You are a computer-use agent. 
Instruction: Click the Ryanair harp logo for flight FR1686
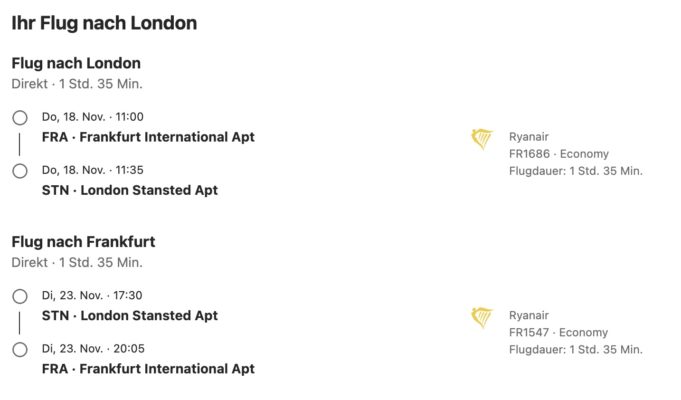(x=482, y=139)
